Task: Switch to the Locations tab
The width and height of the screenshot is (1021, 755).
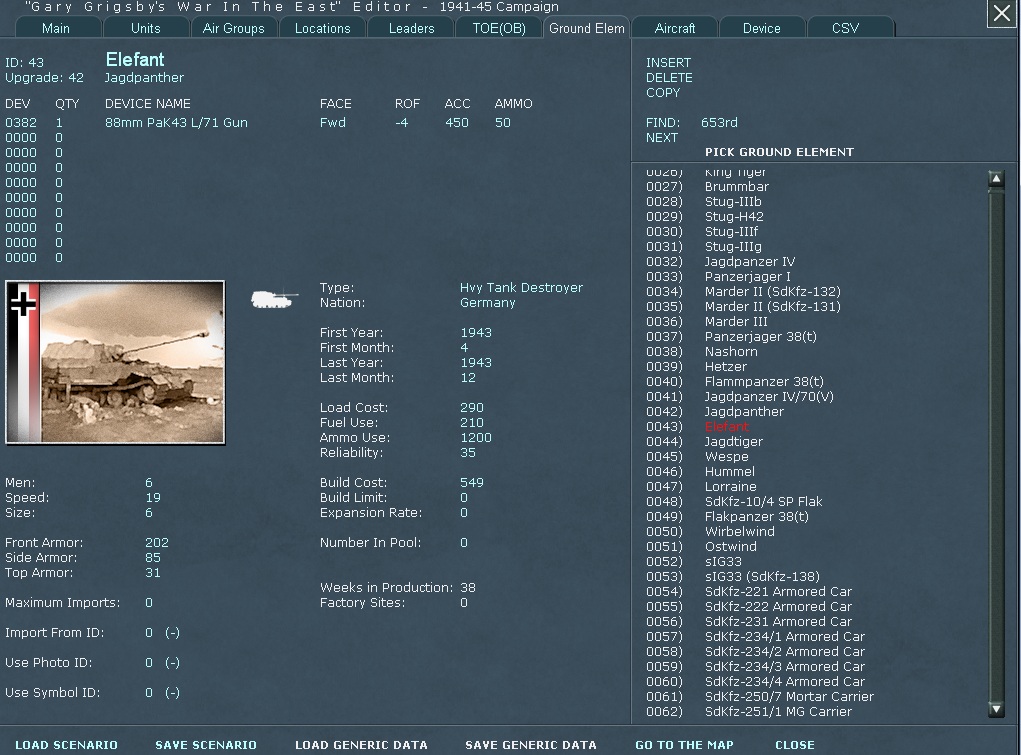Action: tap(322, 28)
